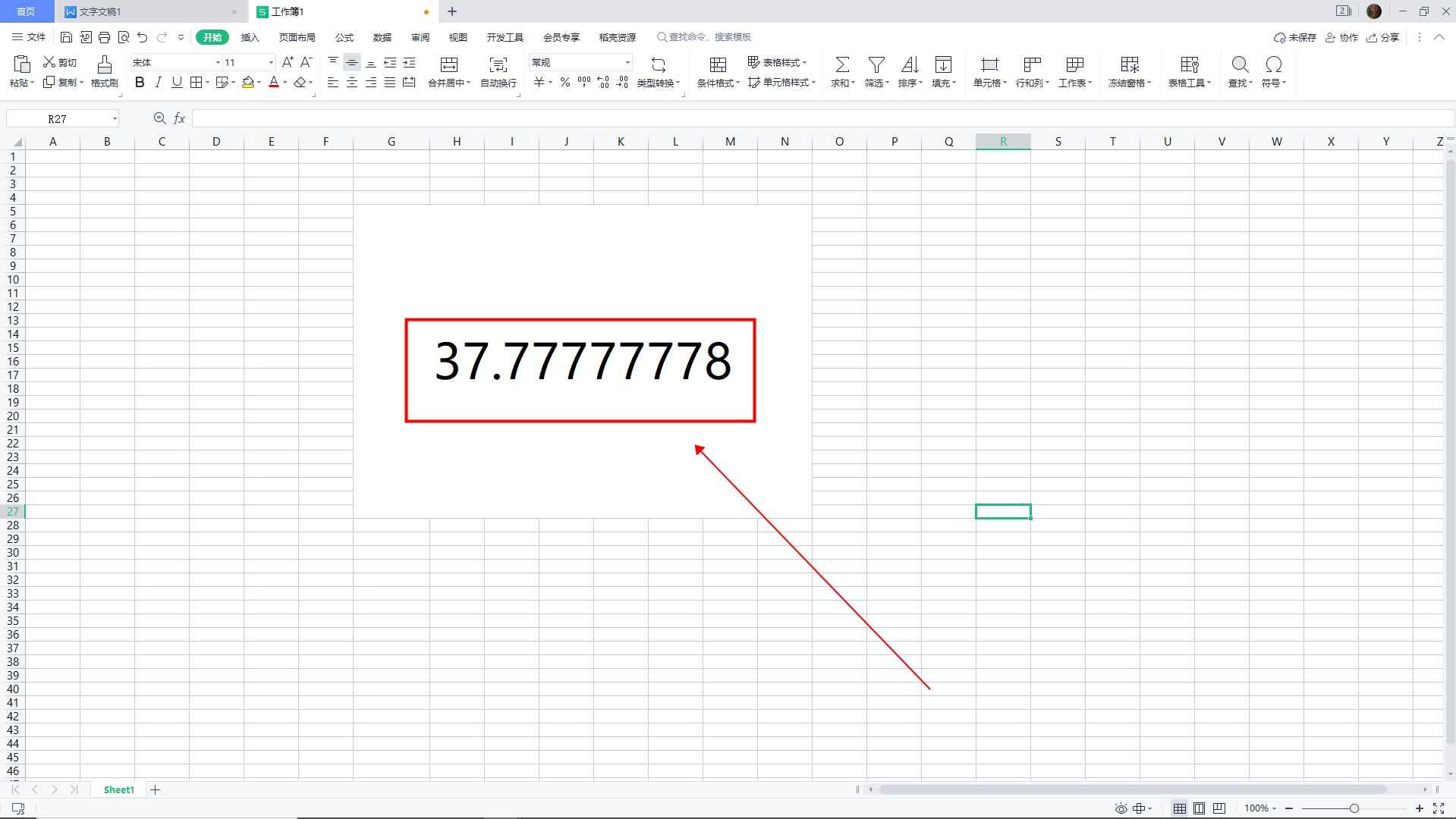This screenshot has width=1456, height=819.
Task: Click the zoom slider handle in status bar
Action: pos(1354,808)
